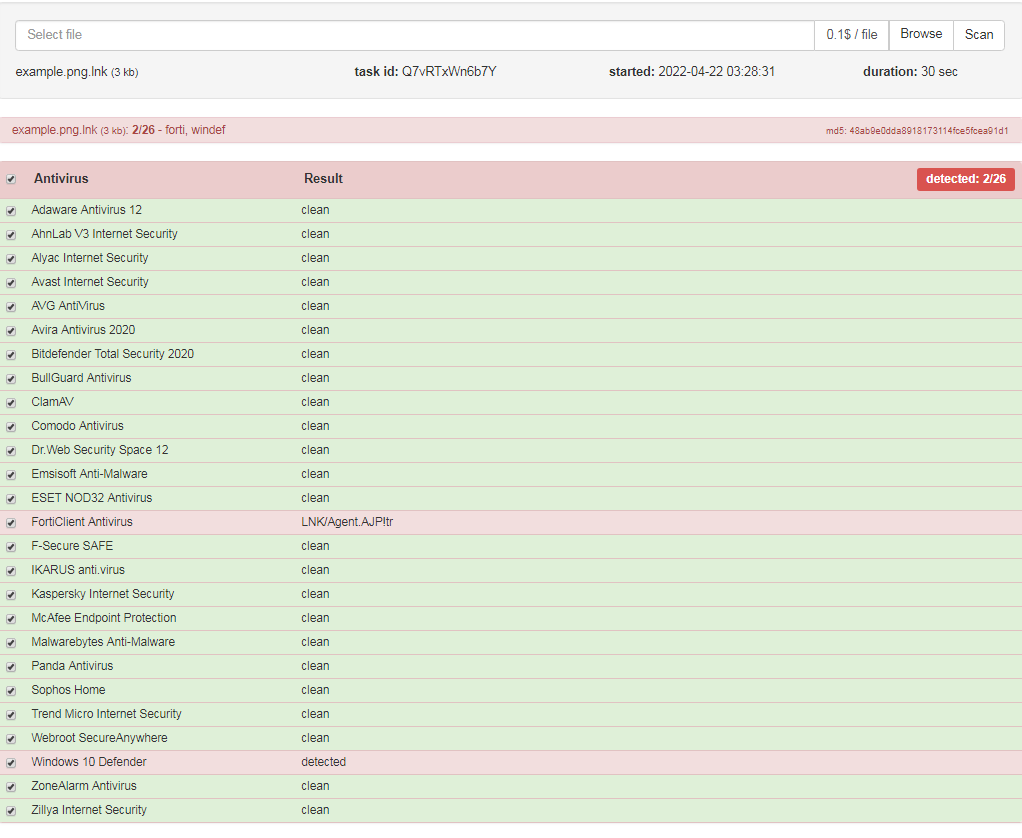Toggle the Alyac Internet Security checkbox
Viewport: 1022px width, 838px height.
pyautogui.click(x=11, y=259)
